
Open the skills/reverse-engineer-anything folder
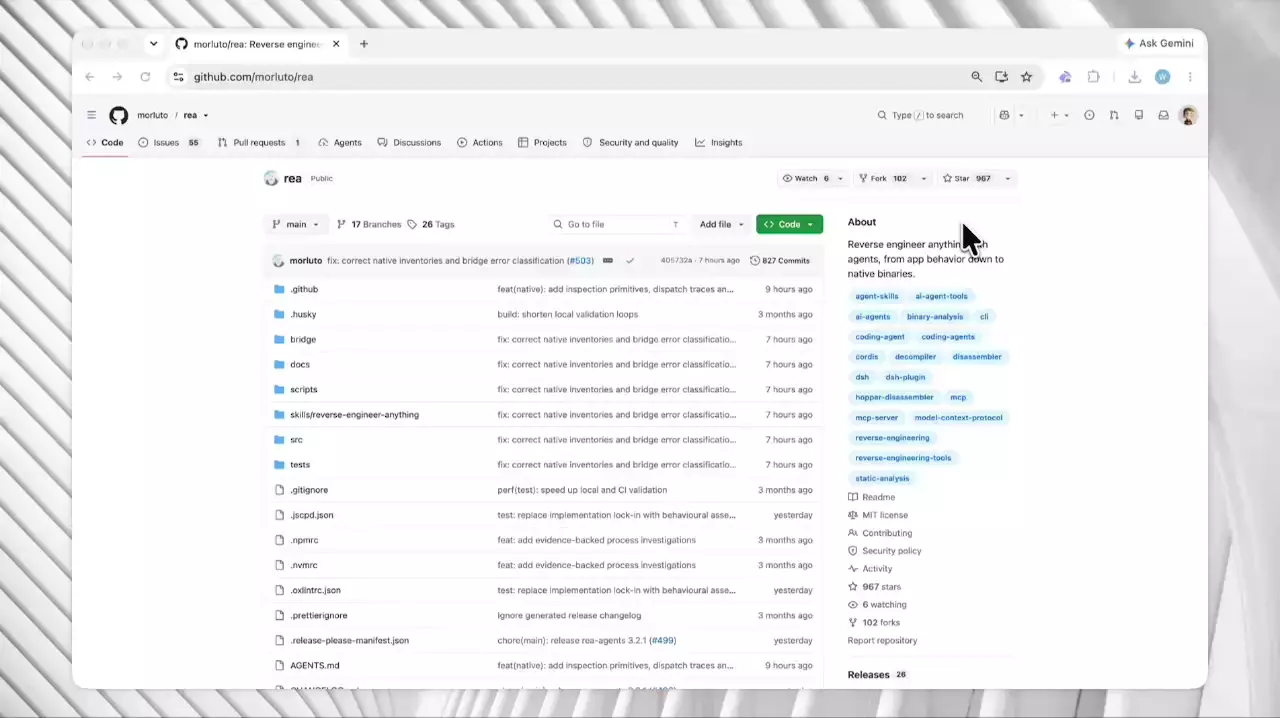tap(354, 414)
